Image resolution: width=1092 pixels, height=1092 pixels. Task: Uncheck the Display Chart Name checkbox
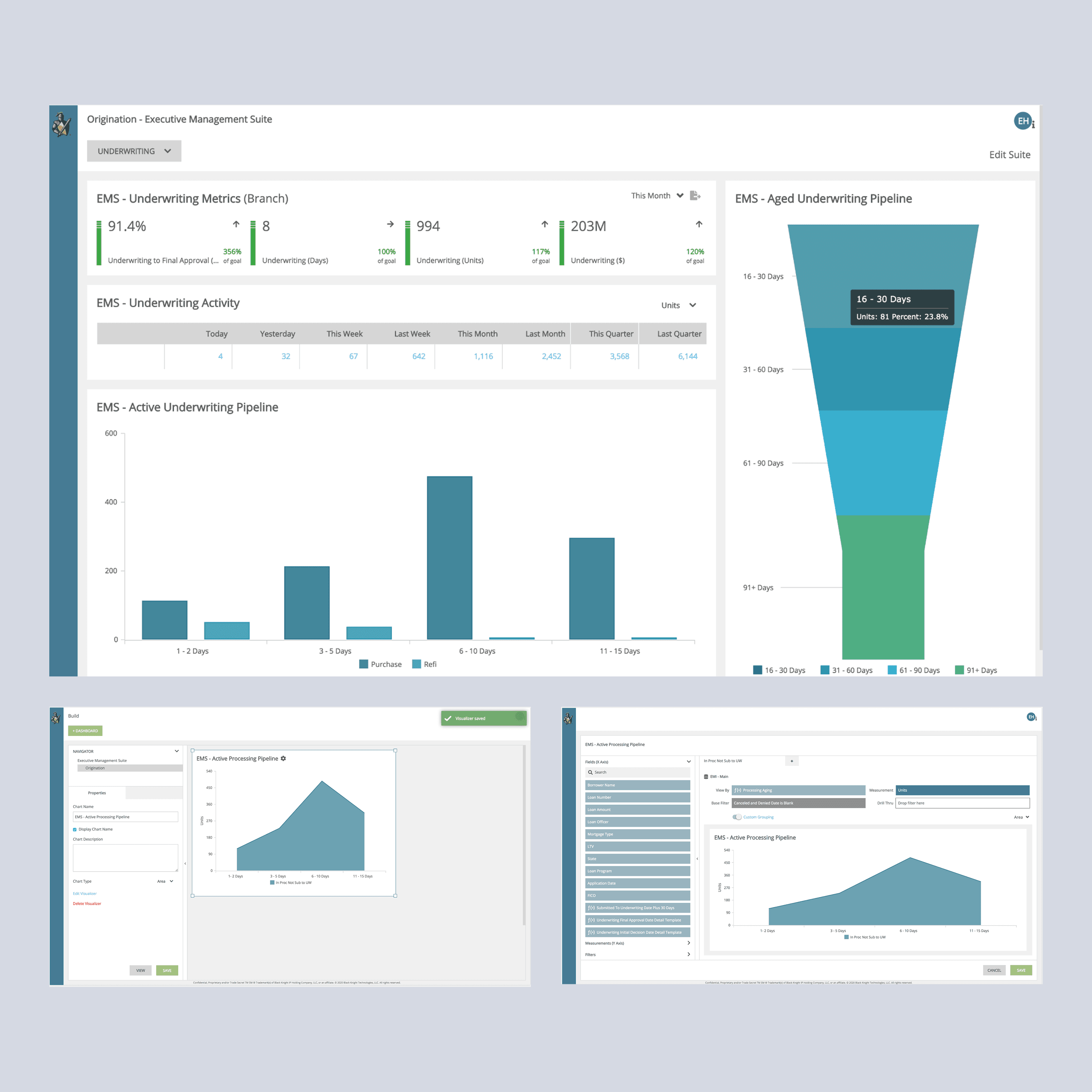click(75, 829)
